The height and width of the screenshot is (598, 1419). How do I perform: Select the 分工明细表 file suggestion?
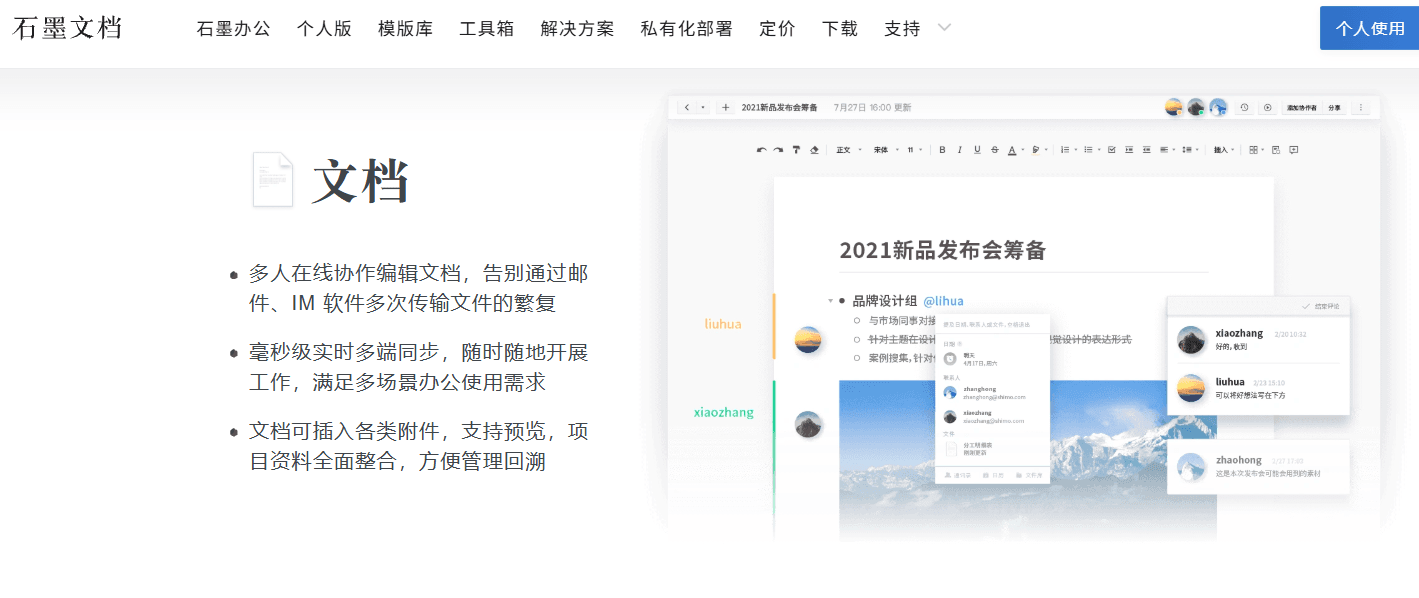point(992,449)
